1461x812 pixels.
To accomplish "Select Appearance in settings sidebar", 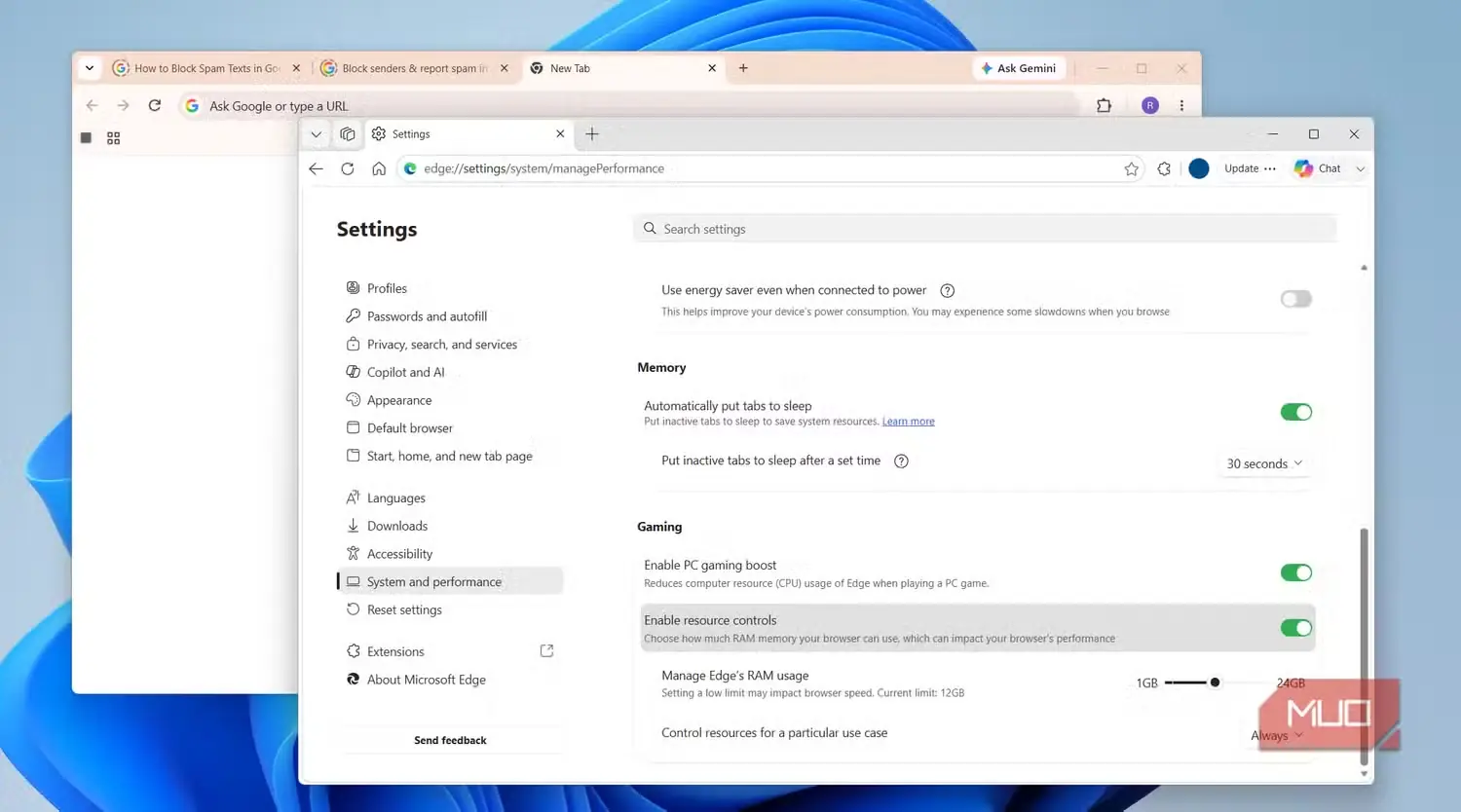I will pos(389,400).
